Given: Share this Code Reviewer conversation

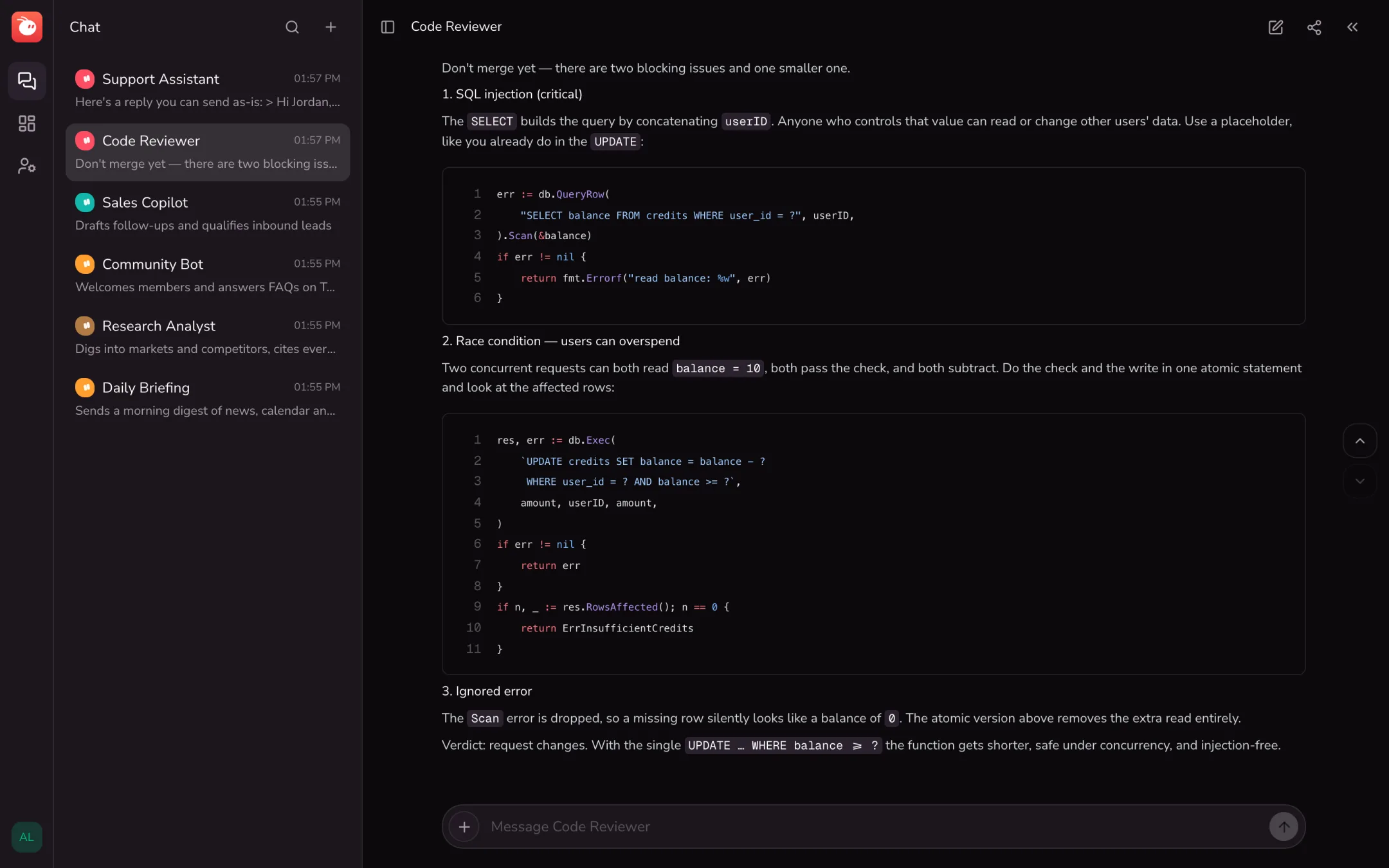Looking at the screenshot, I should coord(1314,27).
